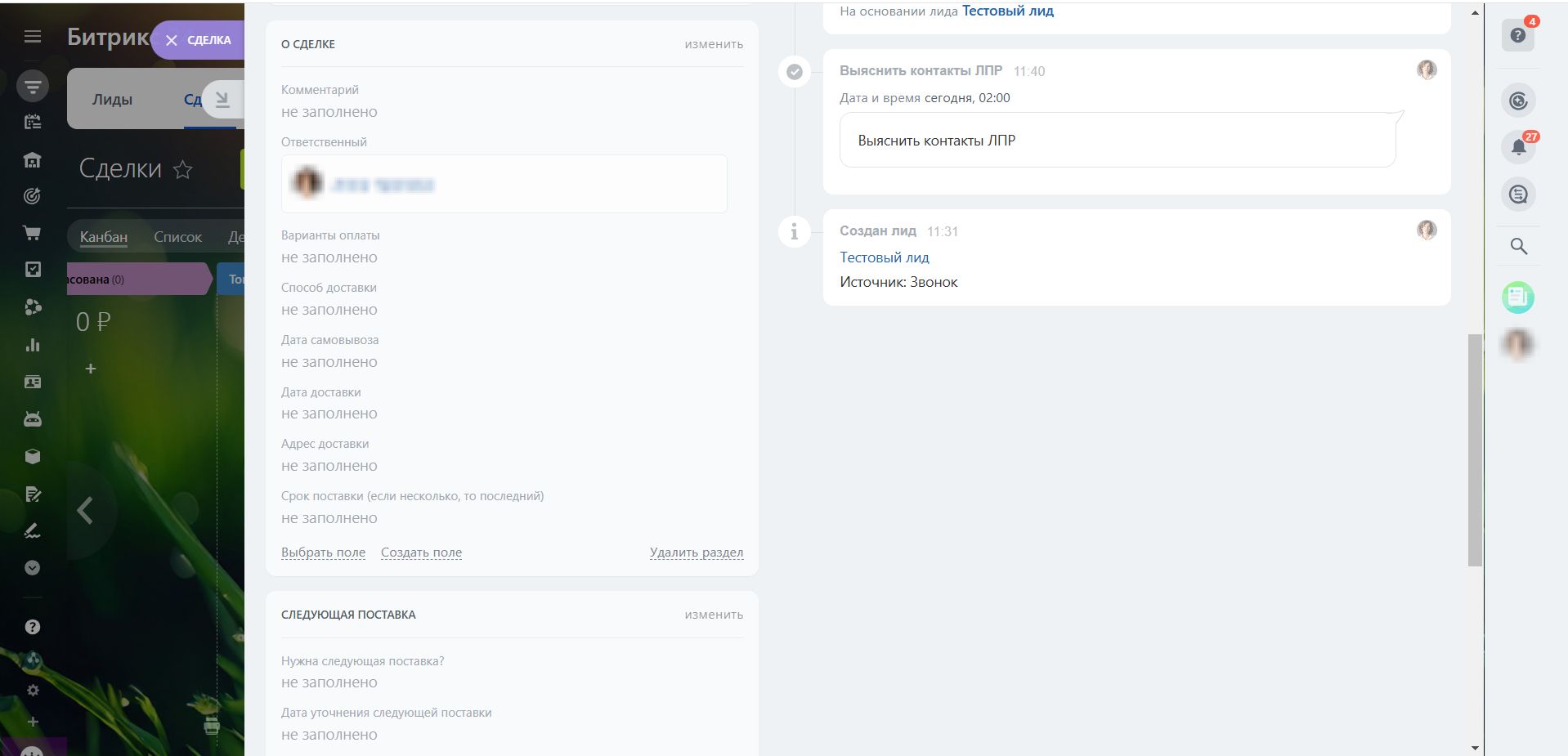Expand more sidebar items with the down chevron

33,568
